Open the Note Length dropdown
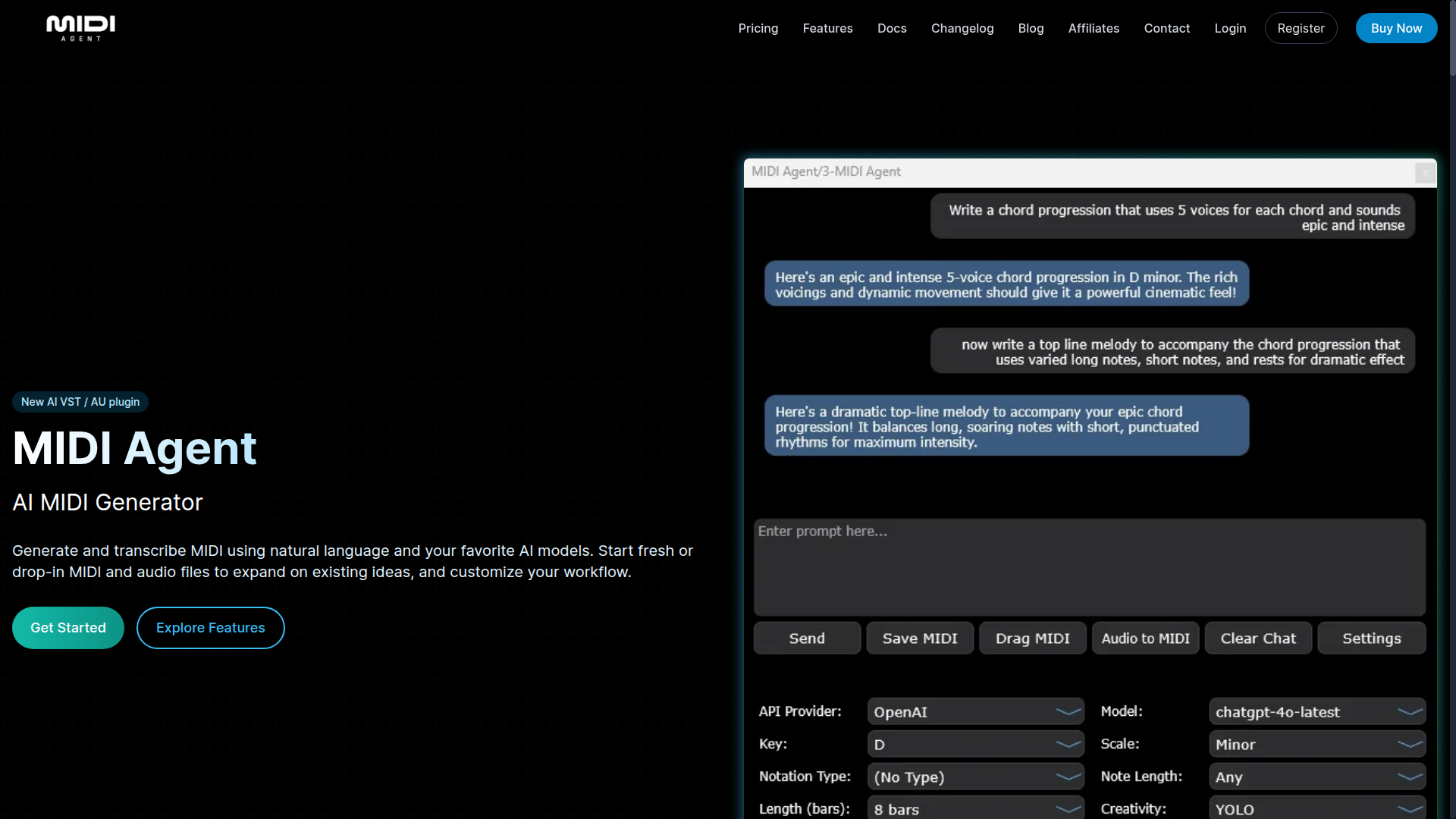Image resolution: width=1456 pixels, height=819 pixels. coord(1316,777)
